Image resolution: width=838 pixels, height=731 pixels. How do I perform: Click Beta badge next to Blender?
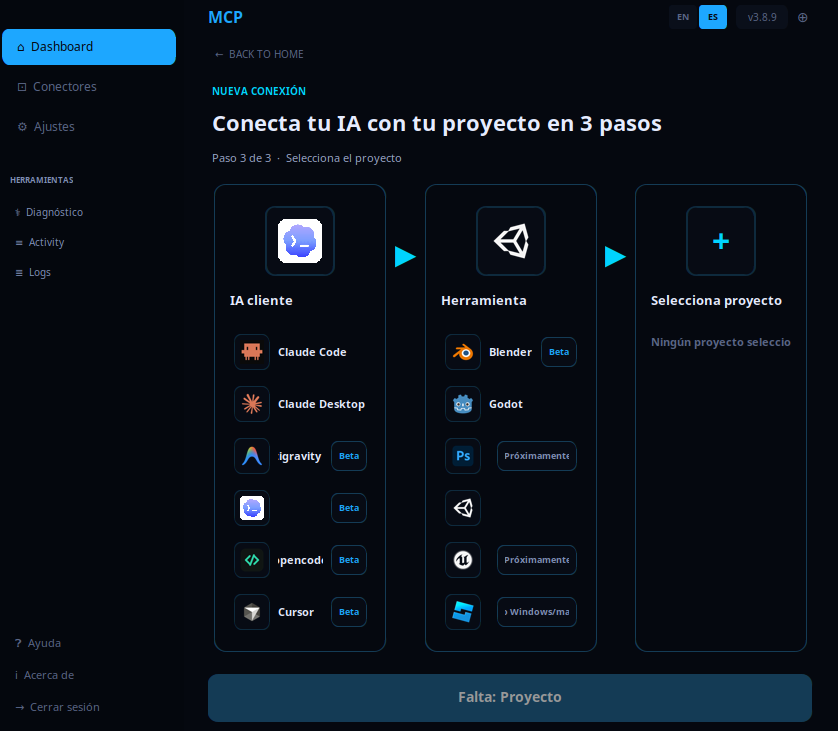[x=559, y=352]
